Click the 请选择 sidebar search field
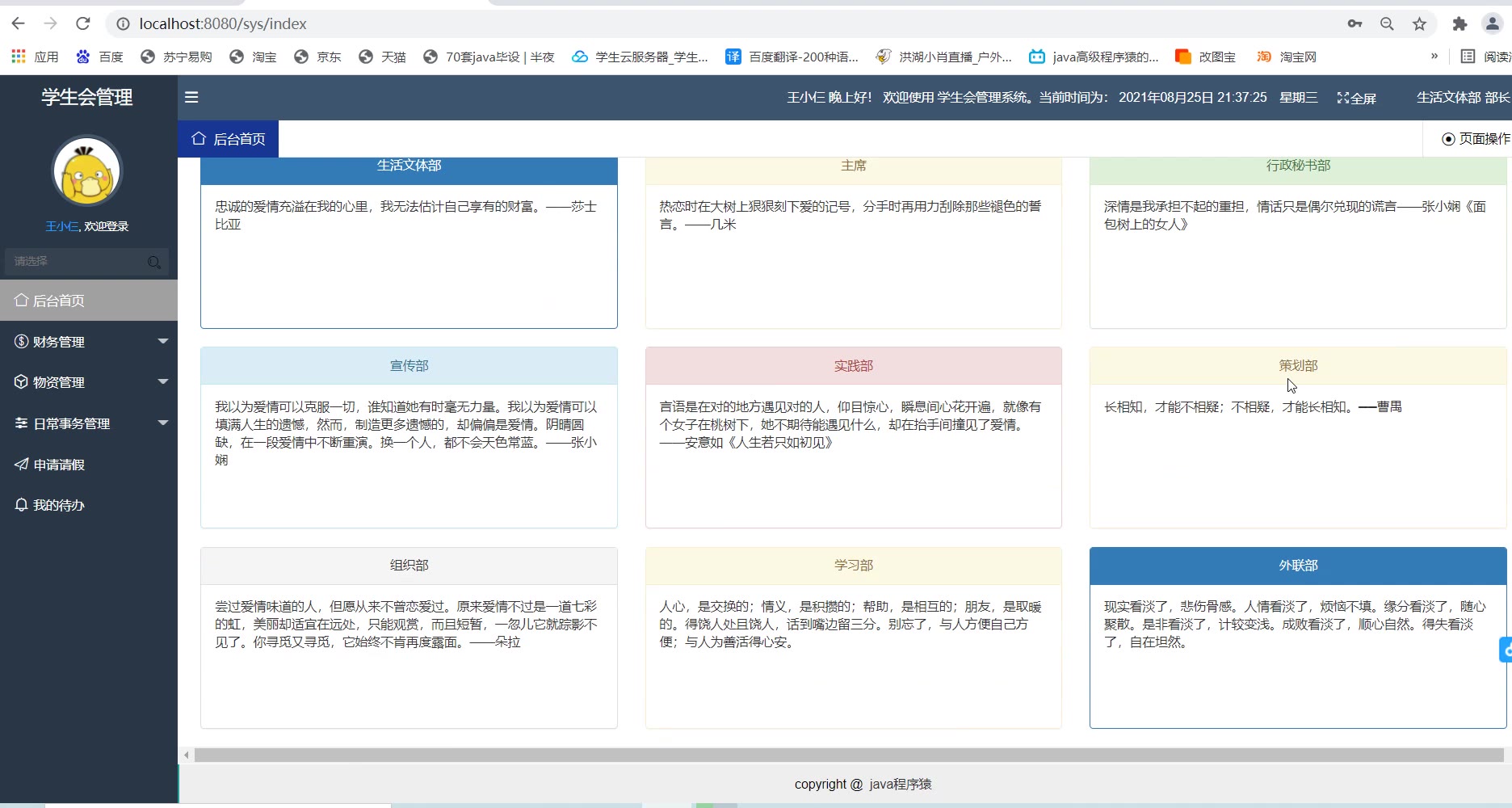Viewport: 1512px width, 808px height. (x=77, y=262)
